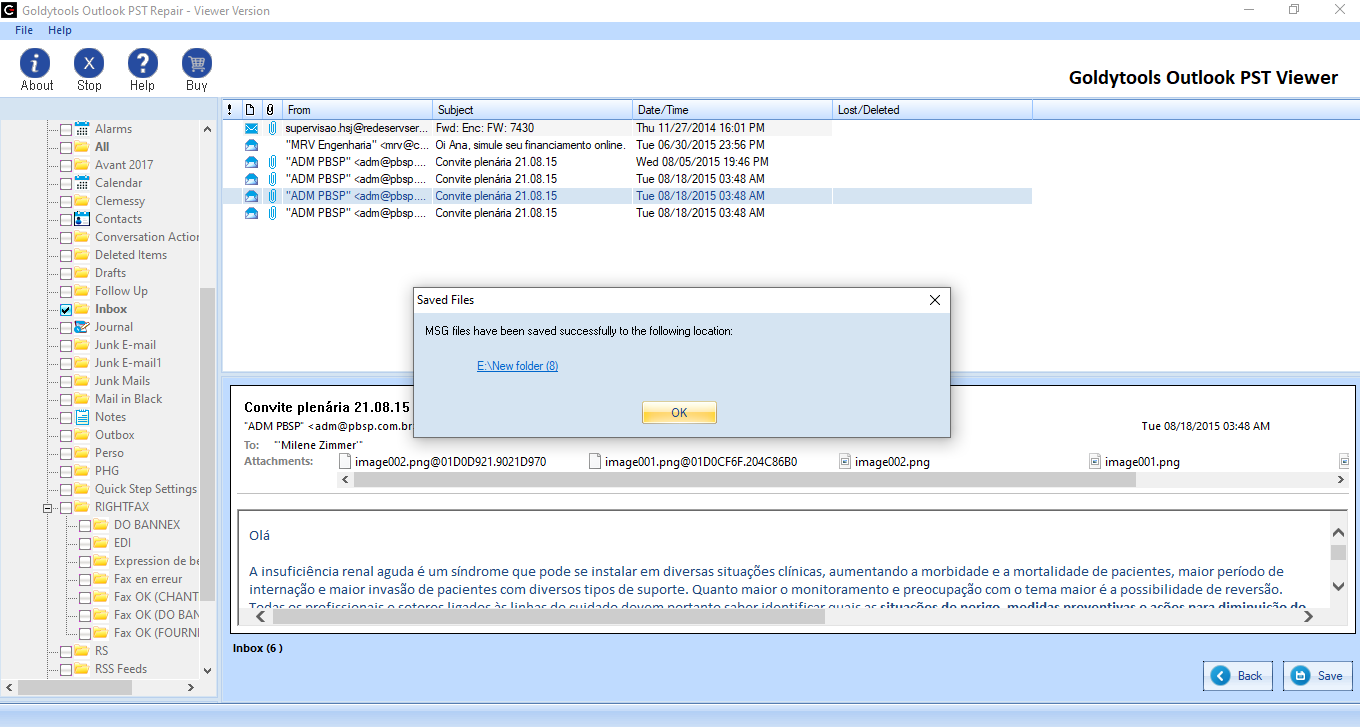The image size is (1360, 727).
Task: Click envelope icon of supervisao.hsj email
Action: click(251, 128)
